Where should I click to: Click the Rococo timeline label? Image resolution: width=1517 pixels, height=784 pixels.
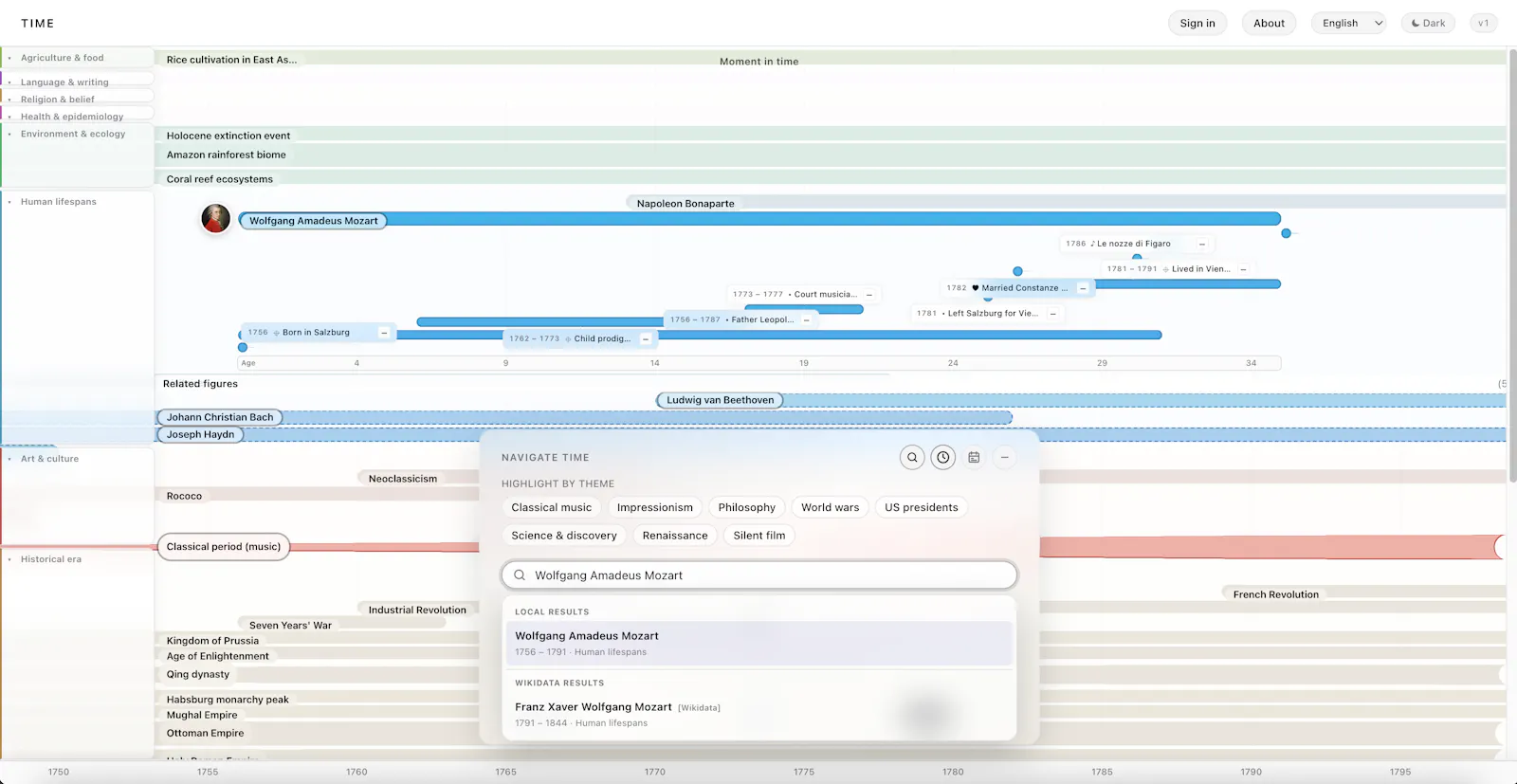(x=184, y=496)
